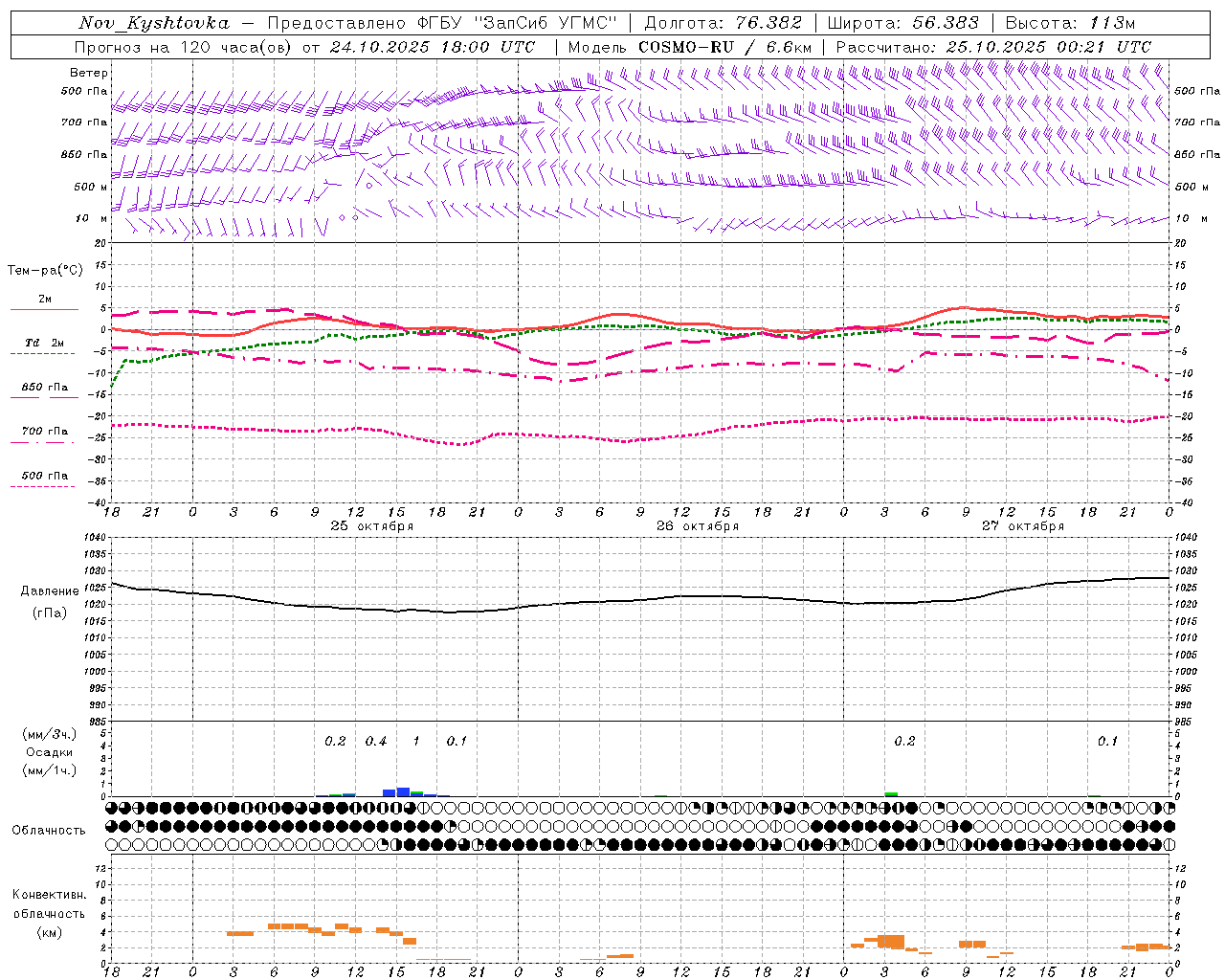Click the 0.4 precipitation amount value
This screenshot has height=980, width=1225.
click(376, 742)
